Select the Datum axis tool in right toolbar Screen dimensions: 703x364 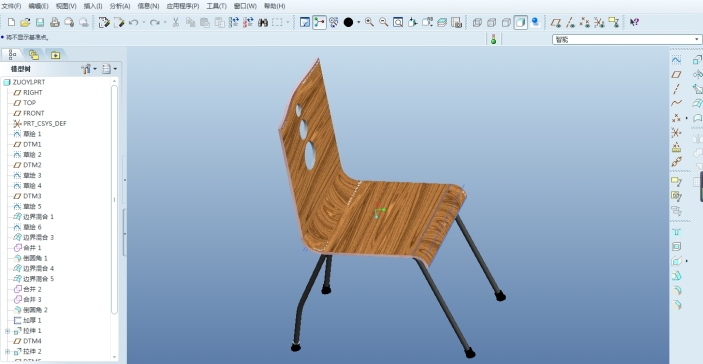tap(676, 89)
